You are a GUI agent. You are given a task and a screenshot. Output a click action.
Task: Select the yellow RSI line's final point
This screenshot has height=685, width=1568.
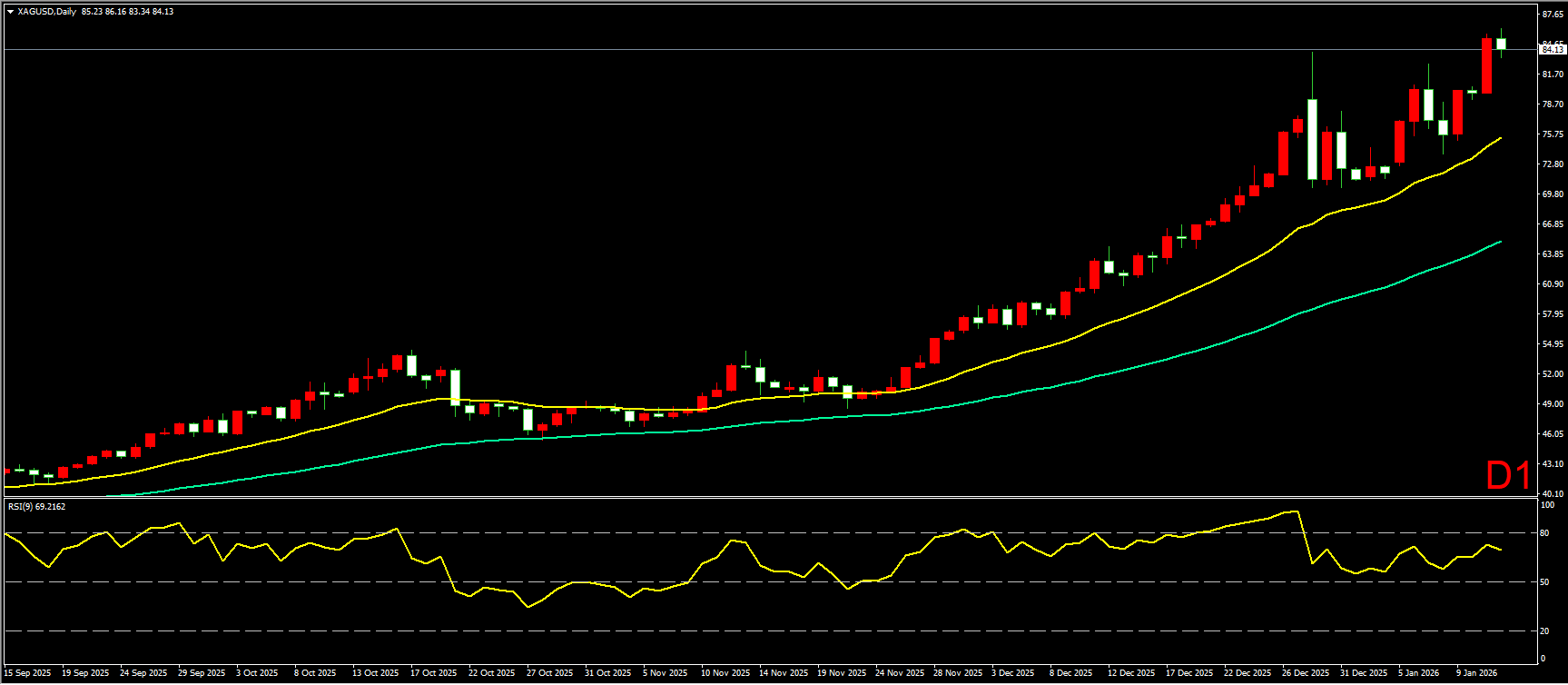(x=1501, y=550)
